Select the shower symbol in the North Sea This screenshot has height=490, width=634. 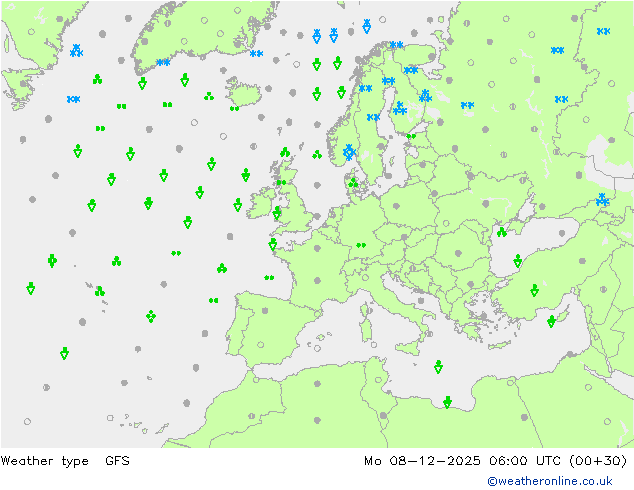(x=317, y=154)
